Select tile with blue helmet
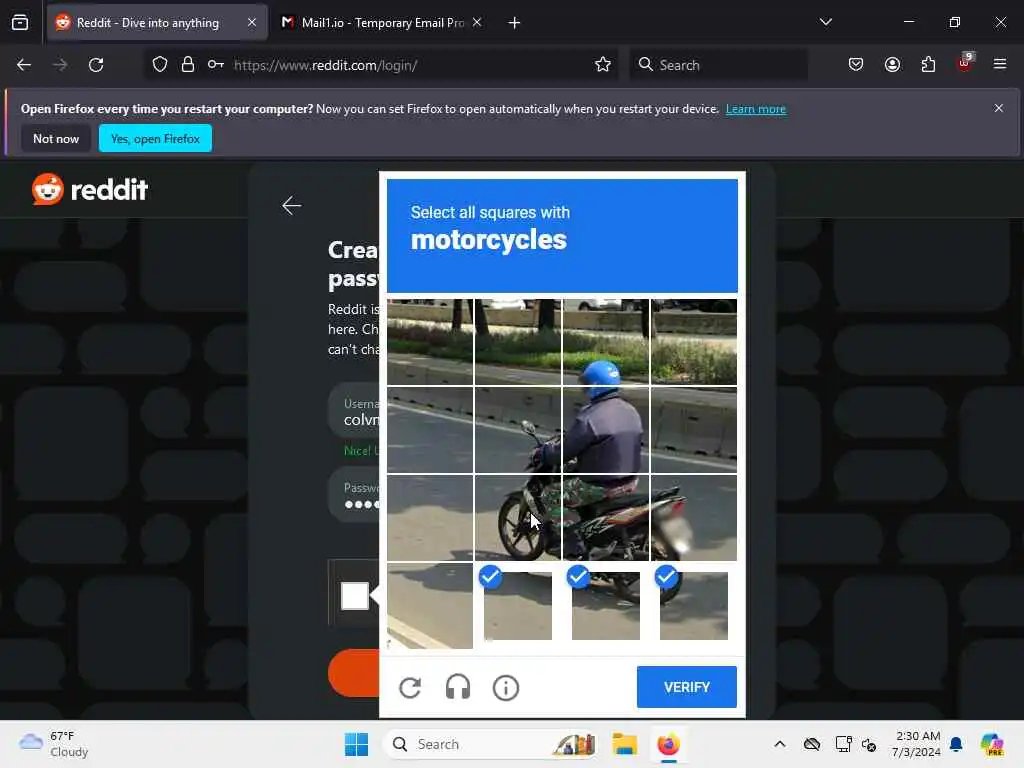Viewport: 1024px width, 768px height. (x=605, y=342)
